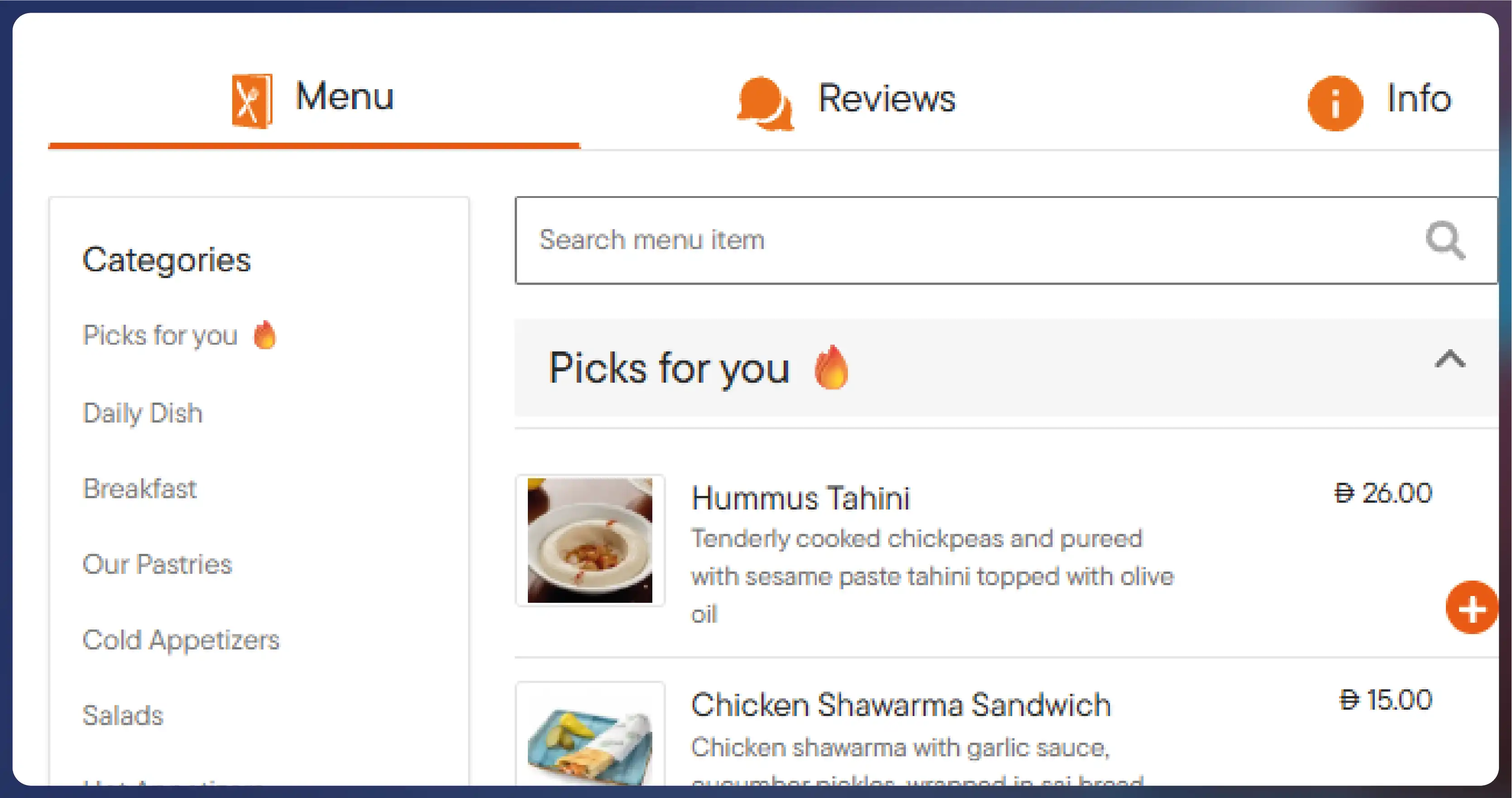This screenshot has width=1512, height=798.
Task: Open the Cold Appetizers category
Action: 181,640
